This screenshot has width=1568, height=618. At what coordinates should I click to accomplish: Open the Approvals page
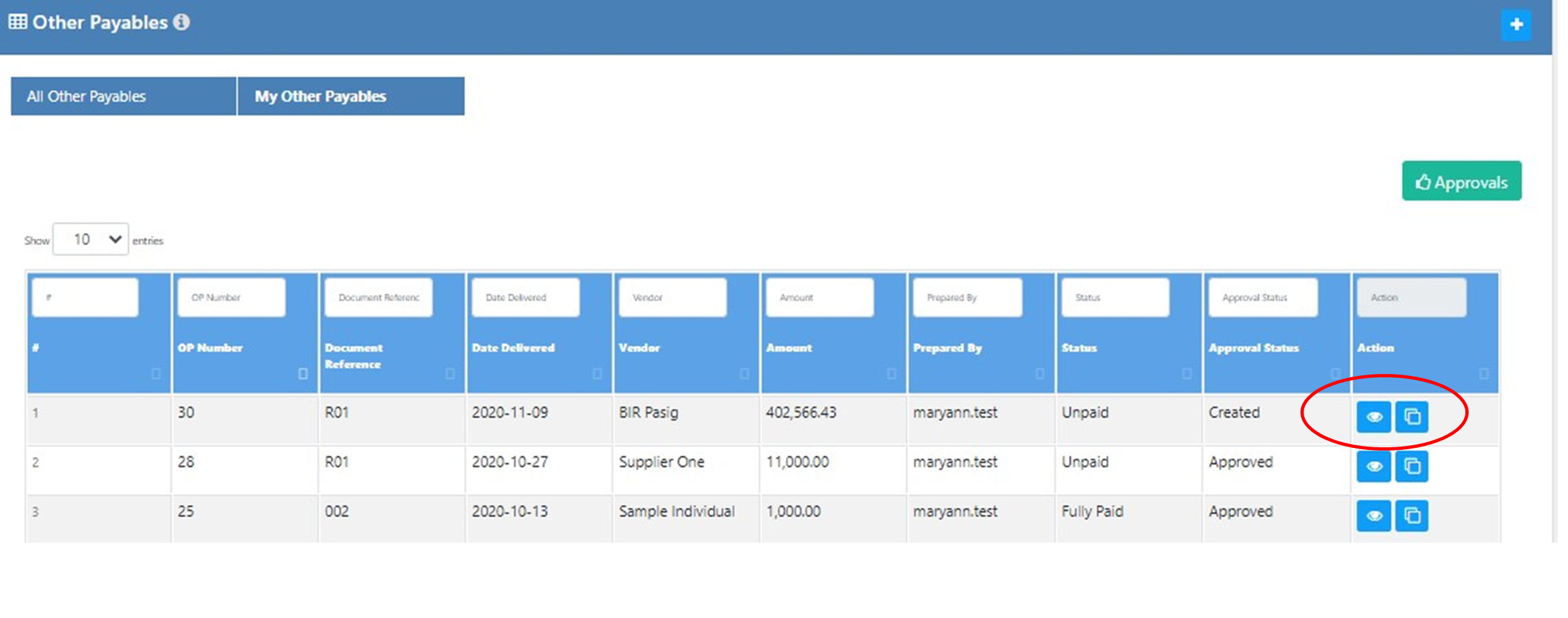pyautogui.click(x=1461, y=182)
